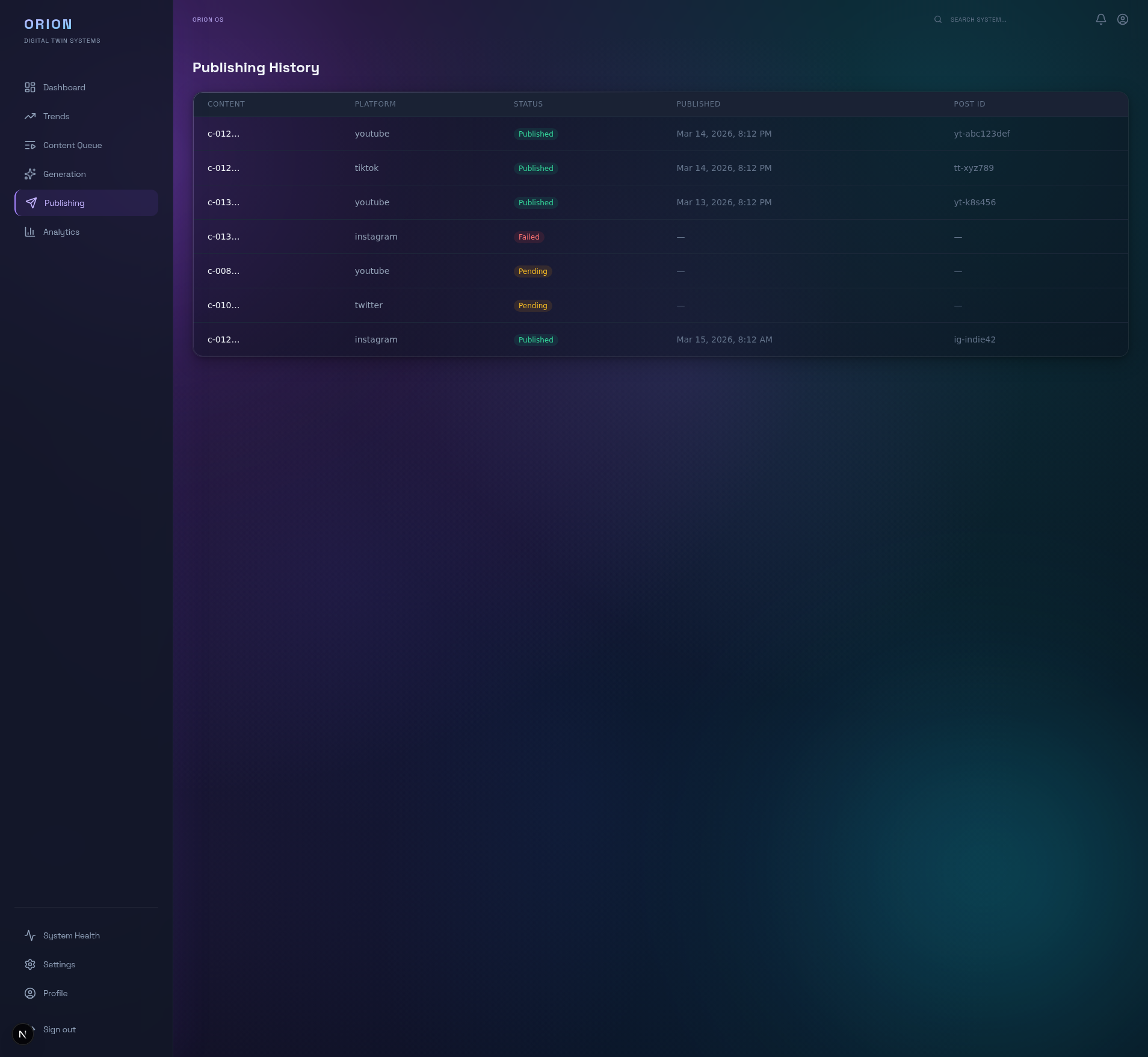Sign out of Orion
1148x1057 pixels.
point(59,1029)
